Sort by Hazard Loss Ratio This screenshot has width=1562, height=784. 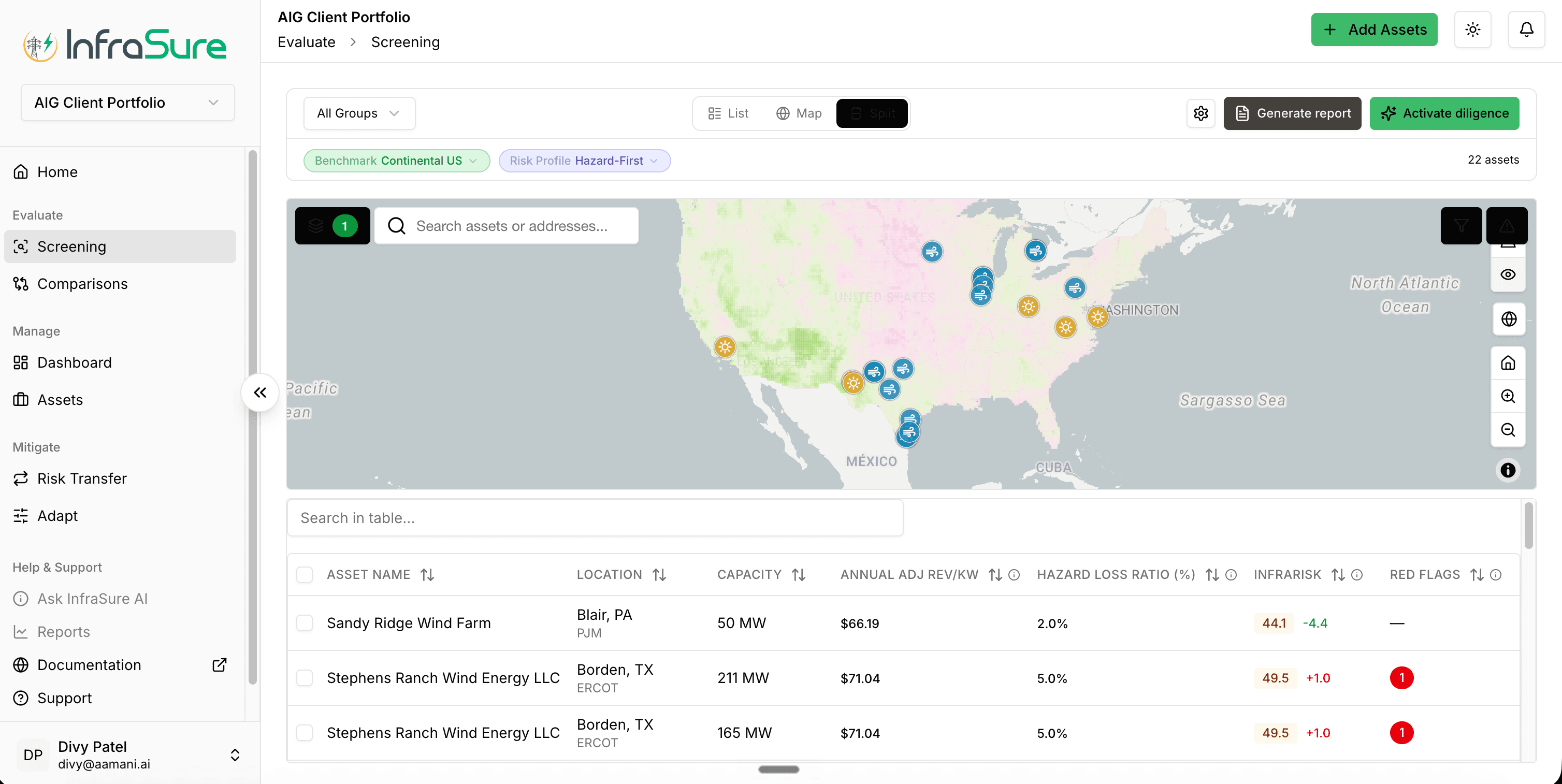[x=1212, y=574]
